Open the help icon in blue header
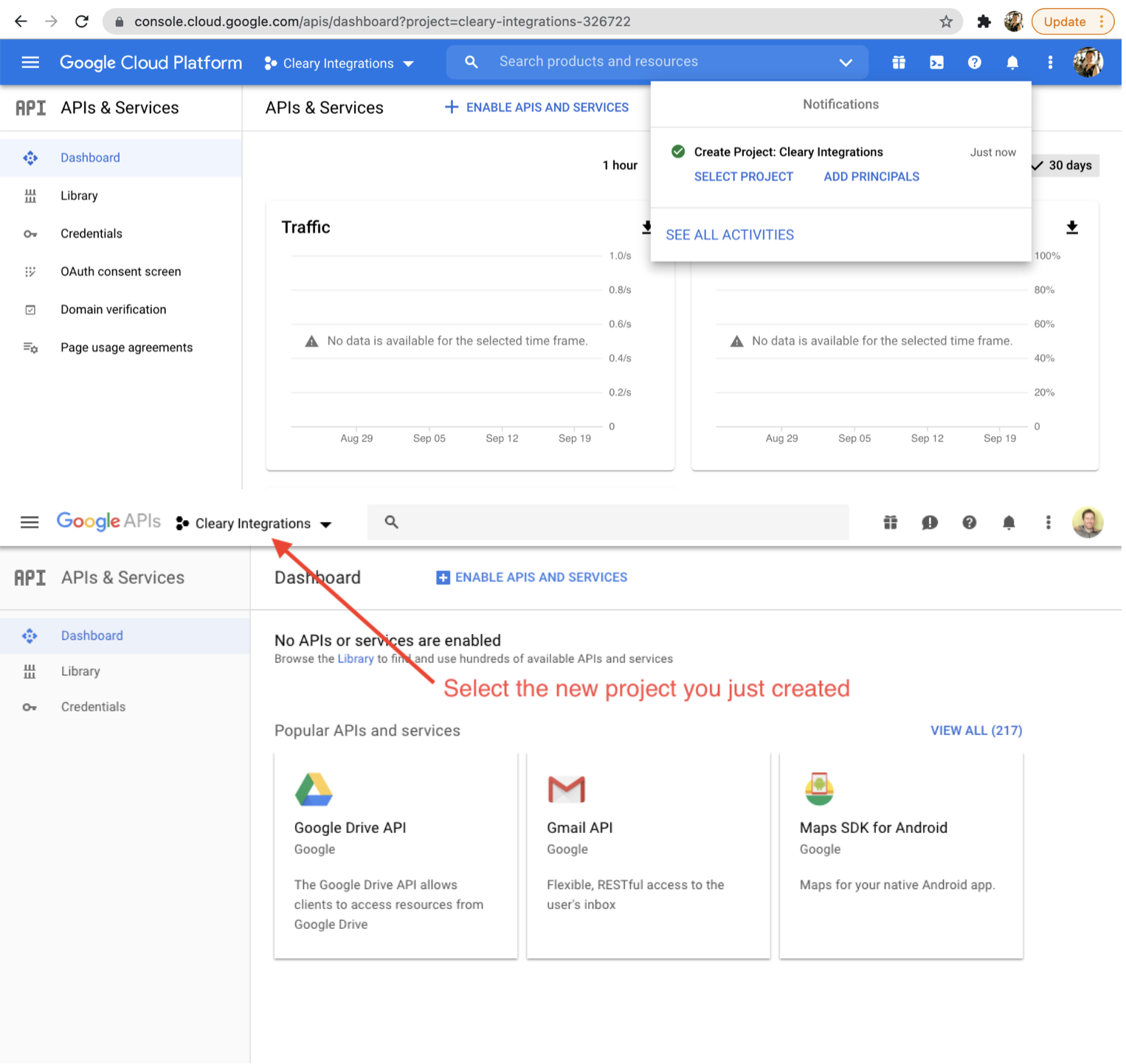This screenshot has height=1064, width=1126. tap(975, 63)
